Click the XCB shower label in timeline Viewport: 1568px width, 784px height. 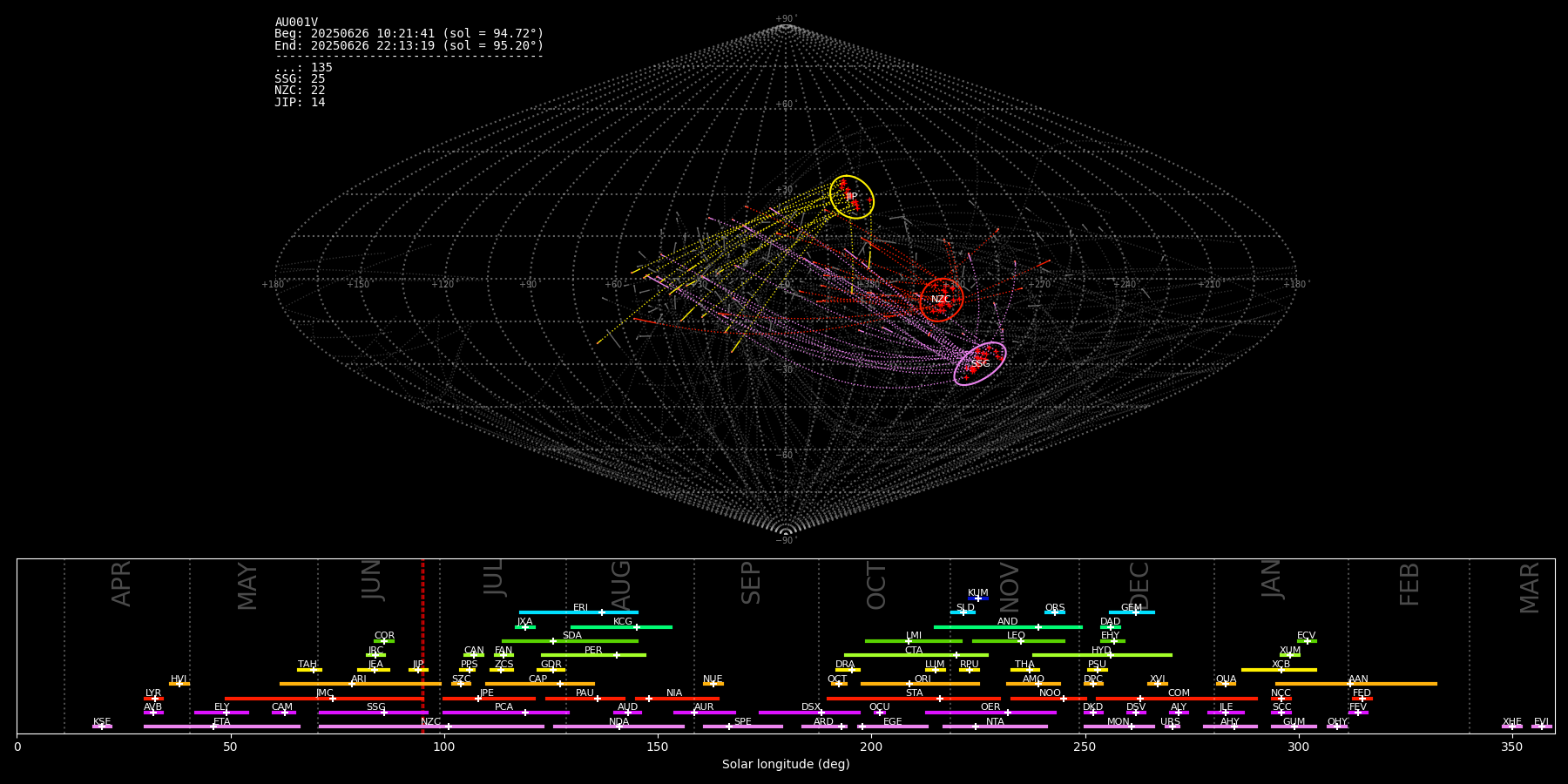[1281, 665]
